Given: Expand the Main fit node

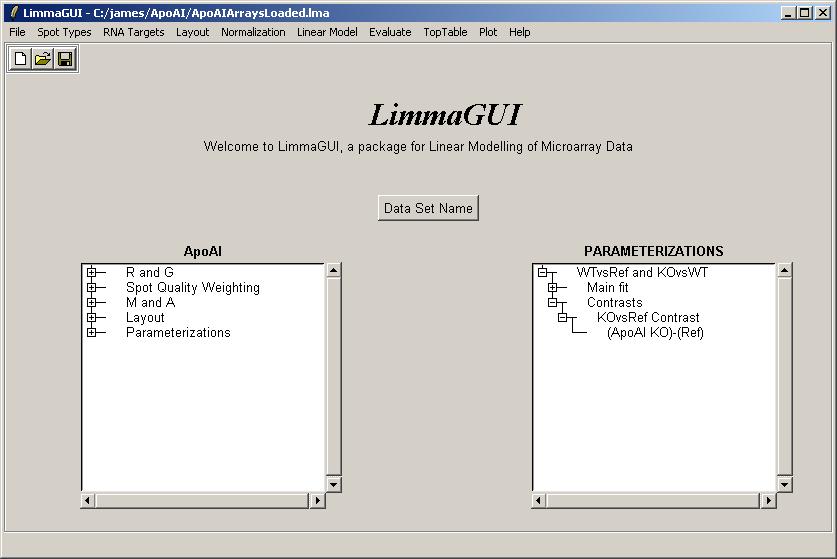Looking at the screenshot, I should (553, 287).
